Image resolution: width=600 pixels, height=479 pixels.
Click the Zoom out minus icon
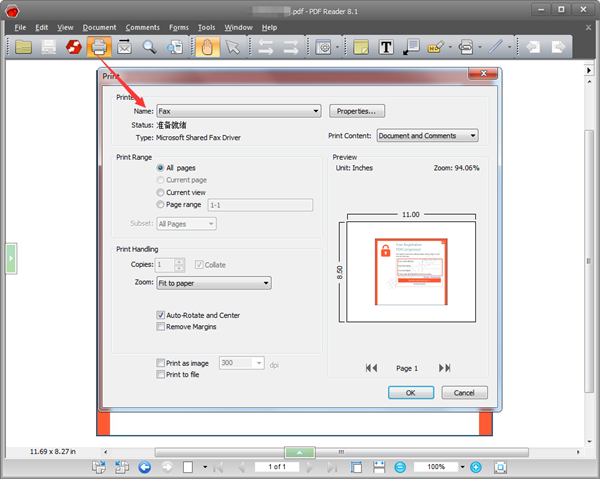400,467
